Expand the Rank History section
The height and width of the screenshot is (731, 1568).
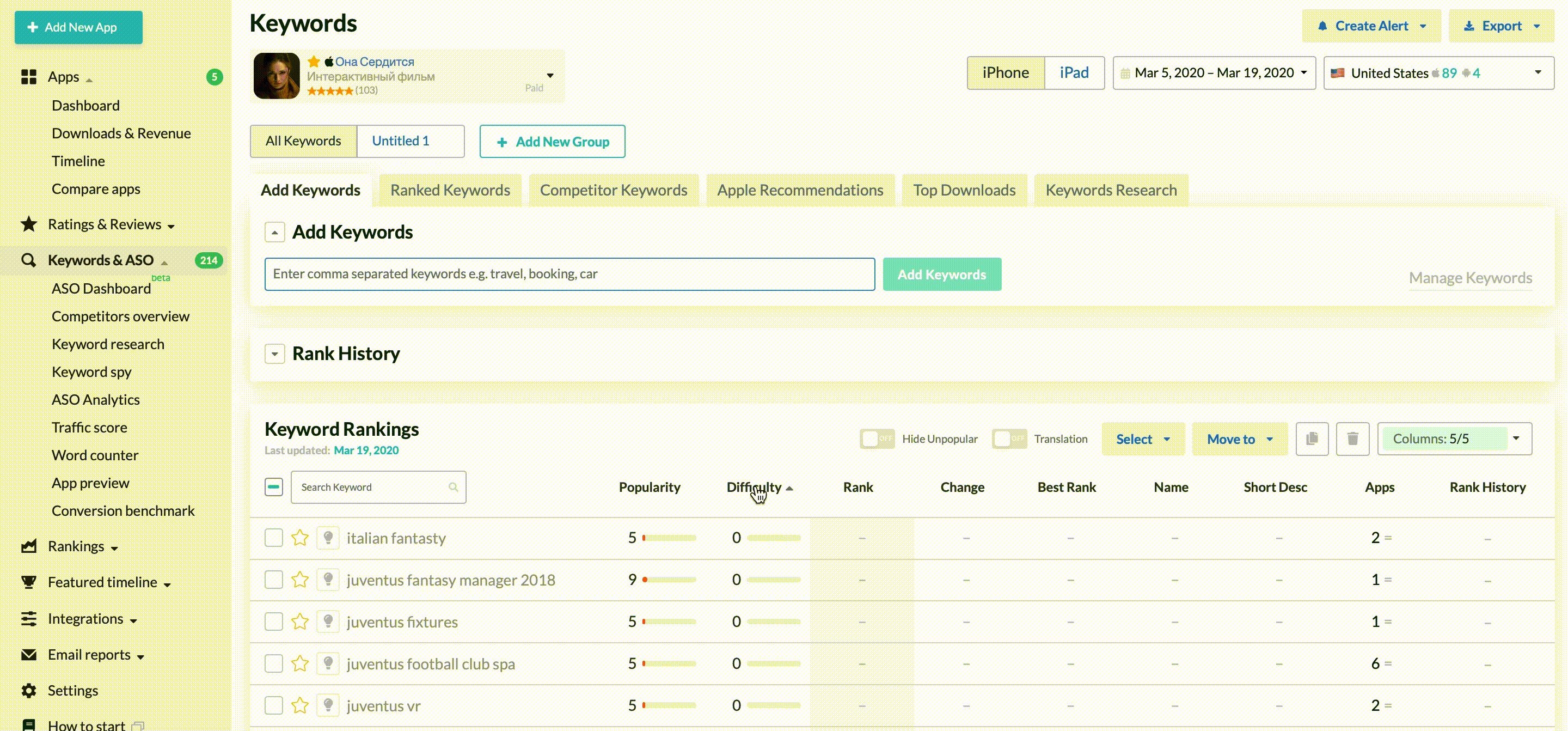click(x=274, y=354)
